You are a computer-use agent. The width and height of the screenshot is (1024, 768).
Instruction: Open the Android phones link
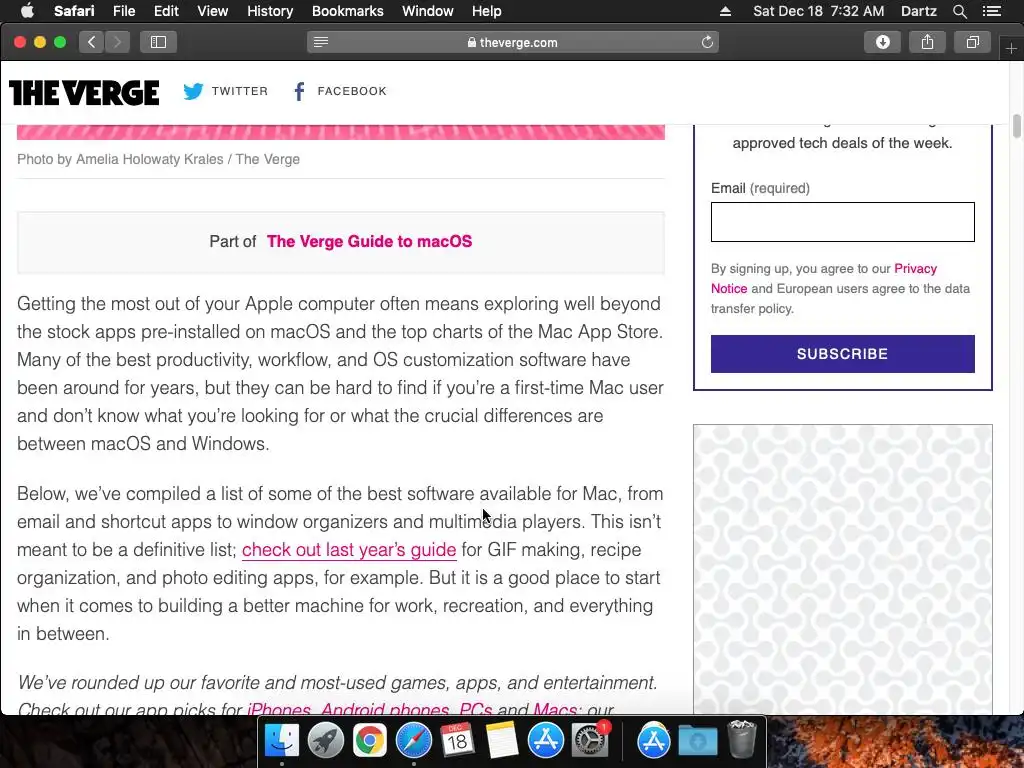point(385,709)
